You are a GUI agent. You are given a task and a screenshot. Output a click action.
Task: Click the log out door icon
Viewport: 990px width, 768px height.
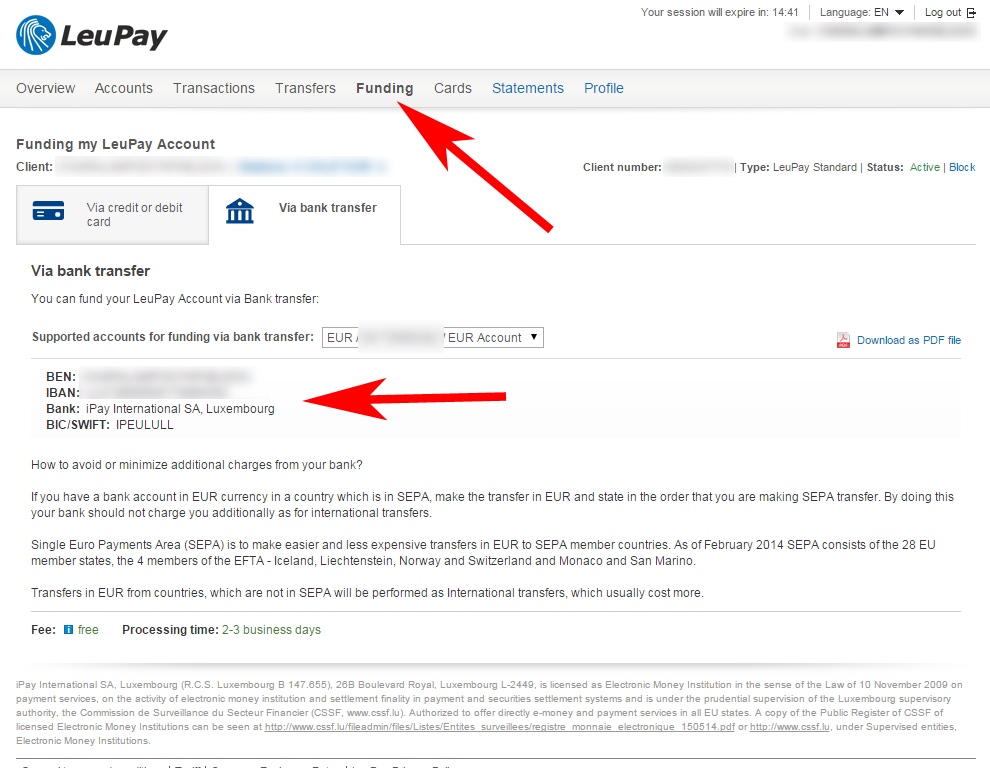pos(971,13)
